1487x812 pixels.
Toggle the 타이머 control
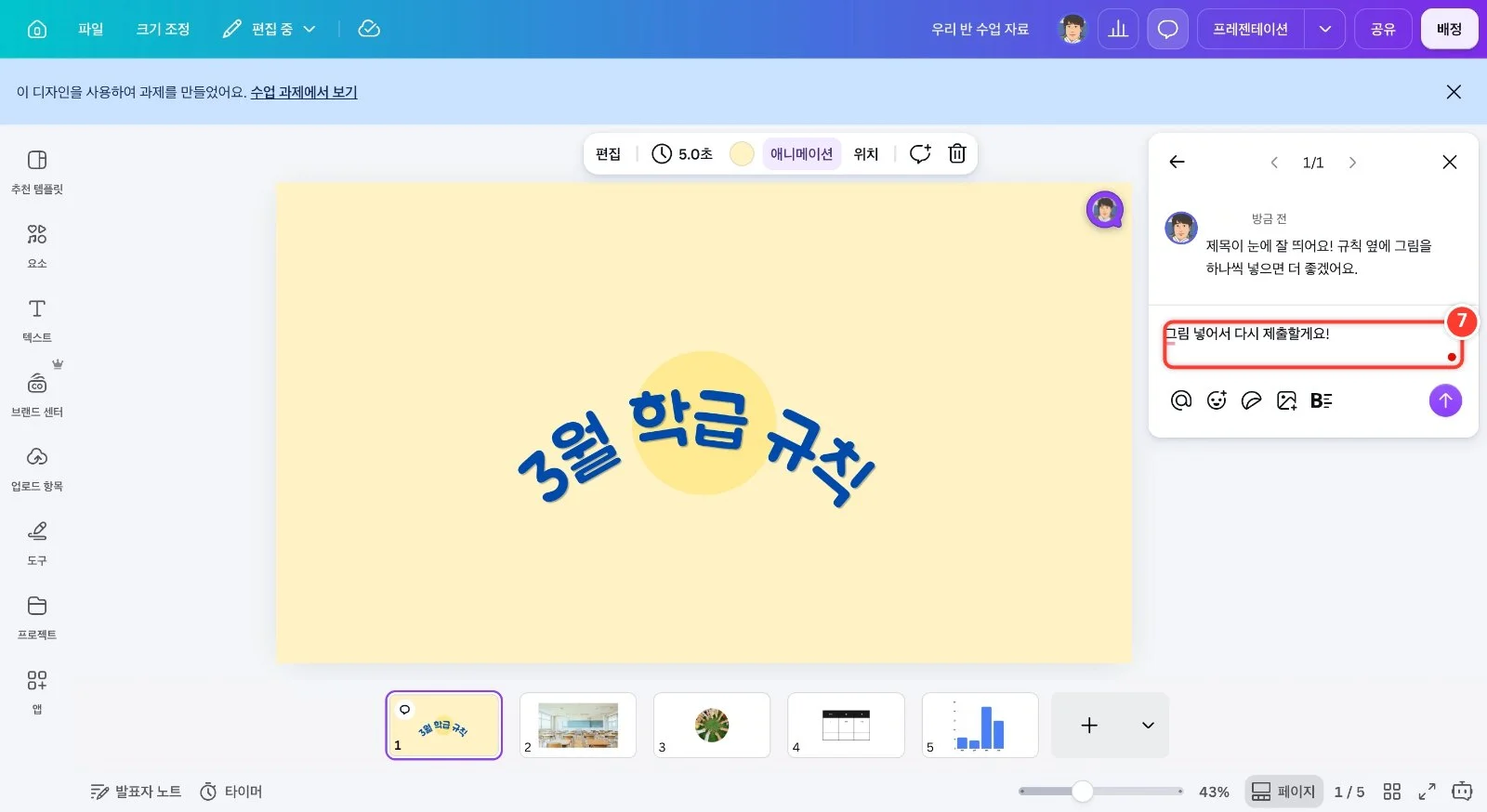[231, 792]
